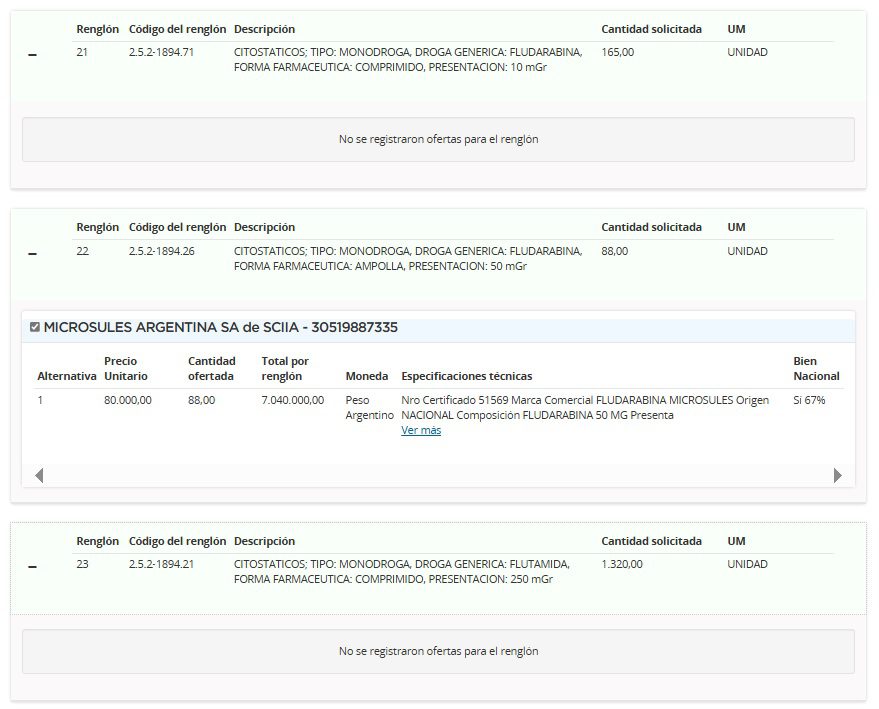Collapse renglón 21 with the minus icon
This screenshot has width=879, height=709.
point(32,55)
